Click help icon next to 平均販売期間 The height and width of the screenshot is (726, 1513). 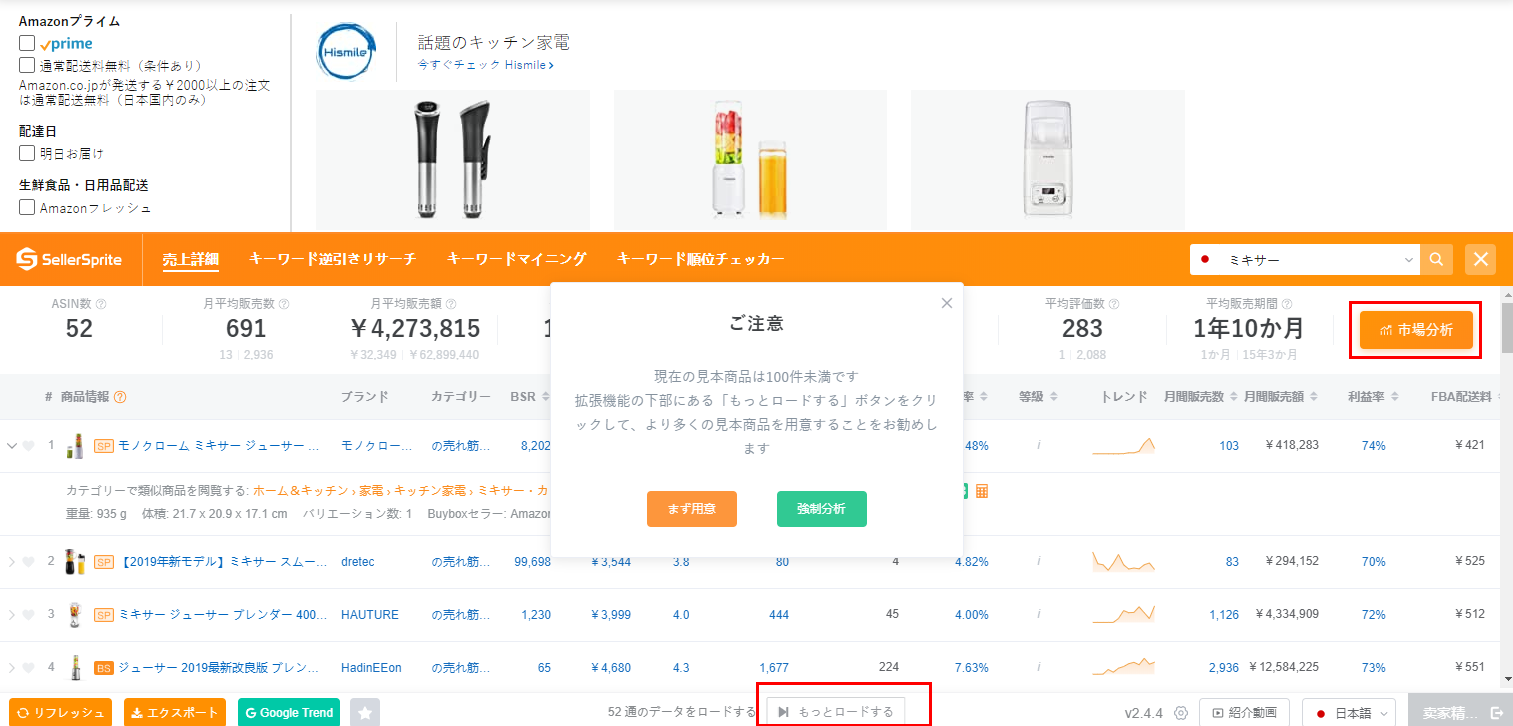point(1287,304)
